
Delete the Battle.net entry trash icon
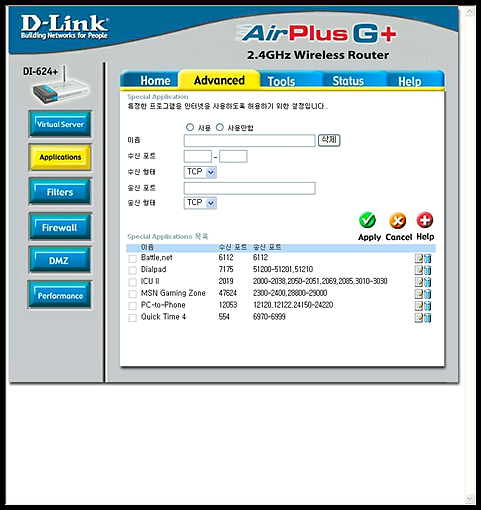pyautogui.click(x=427, y=258)
